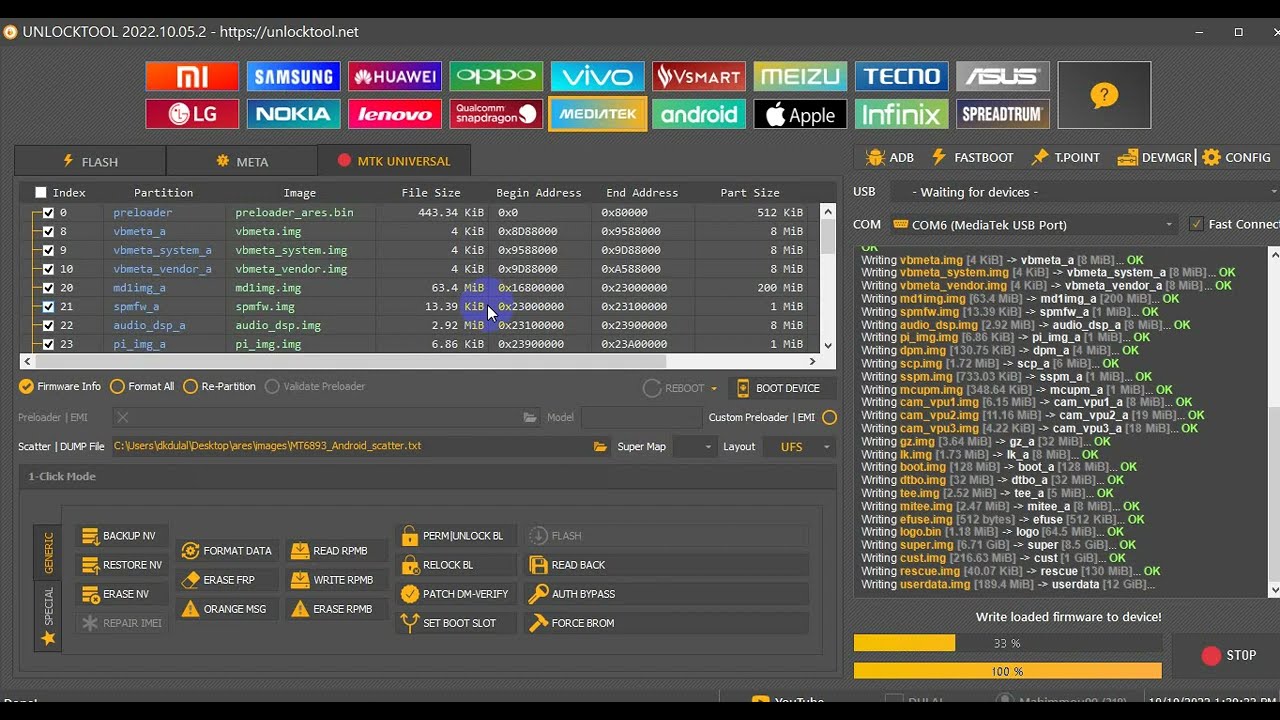The height and width of the screenshot is (720, 1280).
Task: Click the Model input field
Action: pos(640,418)
